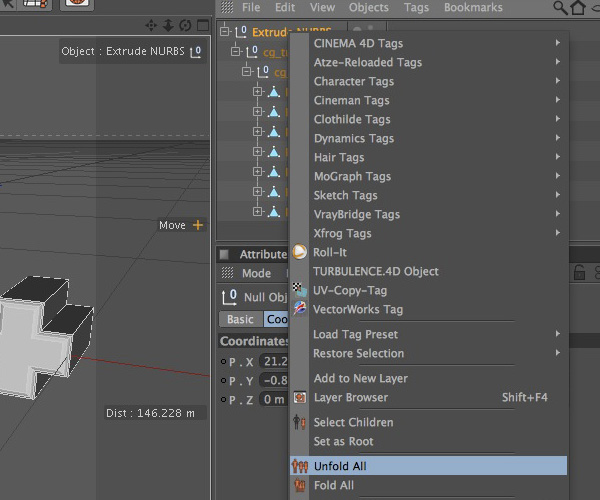The width and height of the screenshot is (600, 500).
Task: Click the VectorWorks Tag icon
Action: point(300,309)
